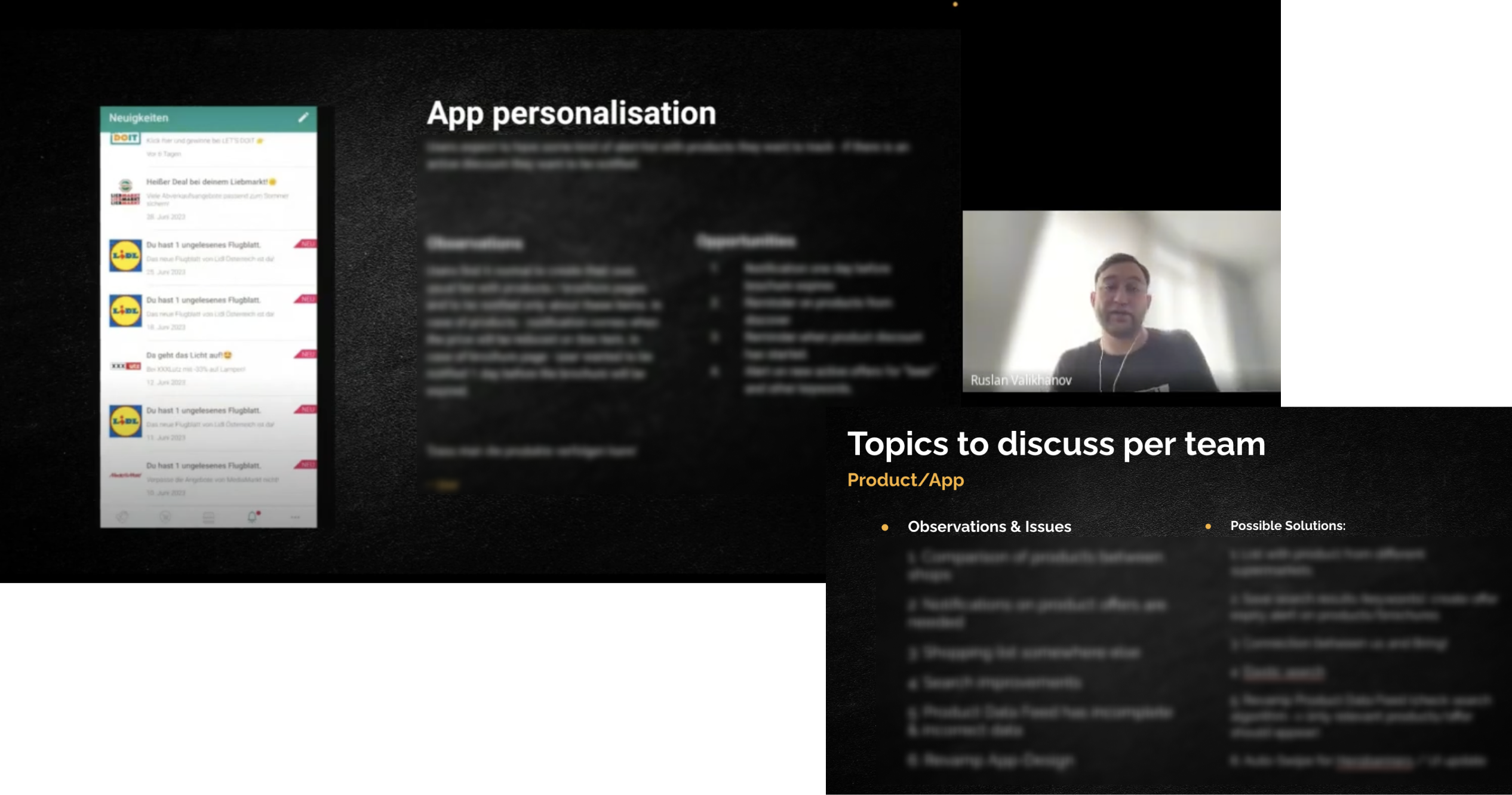1512x795 pixels.
Task: Click the 'Observations & Issues' bullet heading
Action: pos(989,526)
